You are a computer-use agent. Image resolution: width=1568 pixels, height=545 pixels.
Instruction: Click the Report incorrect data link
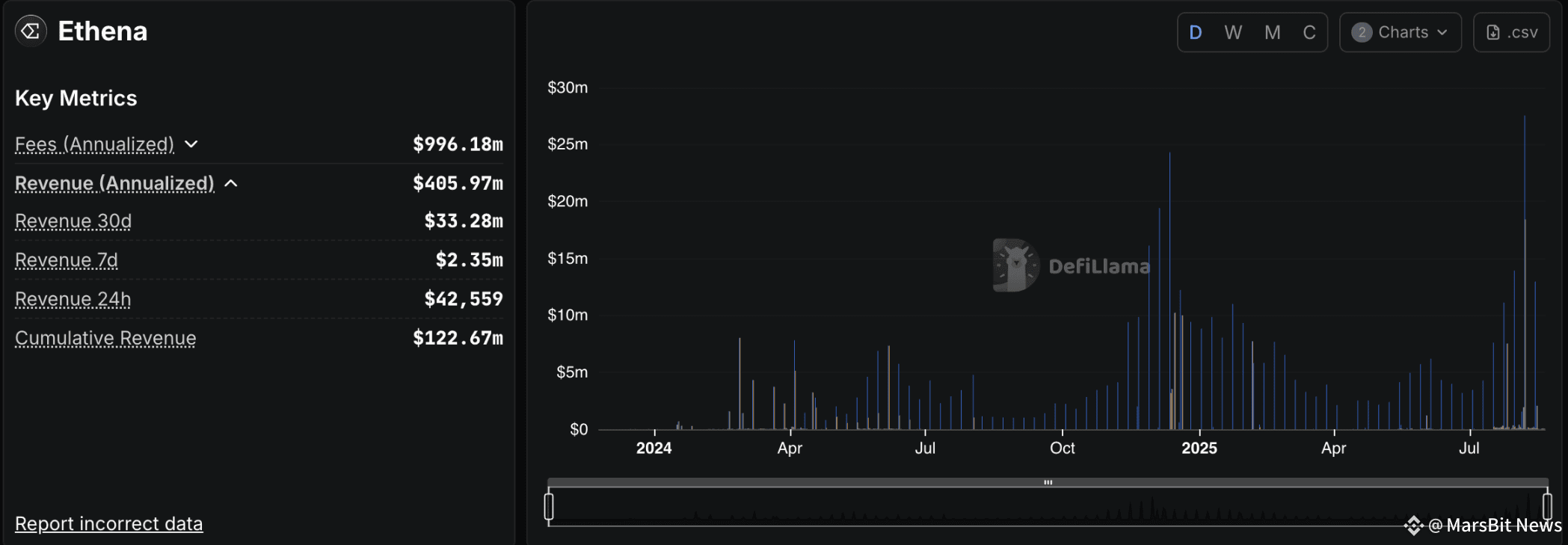pos(109,523)
